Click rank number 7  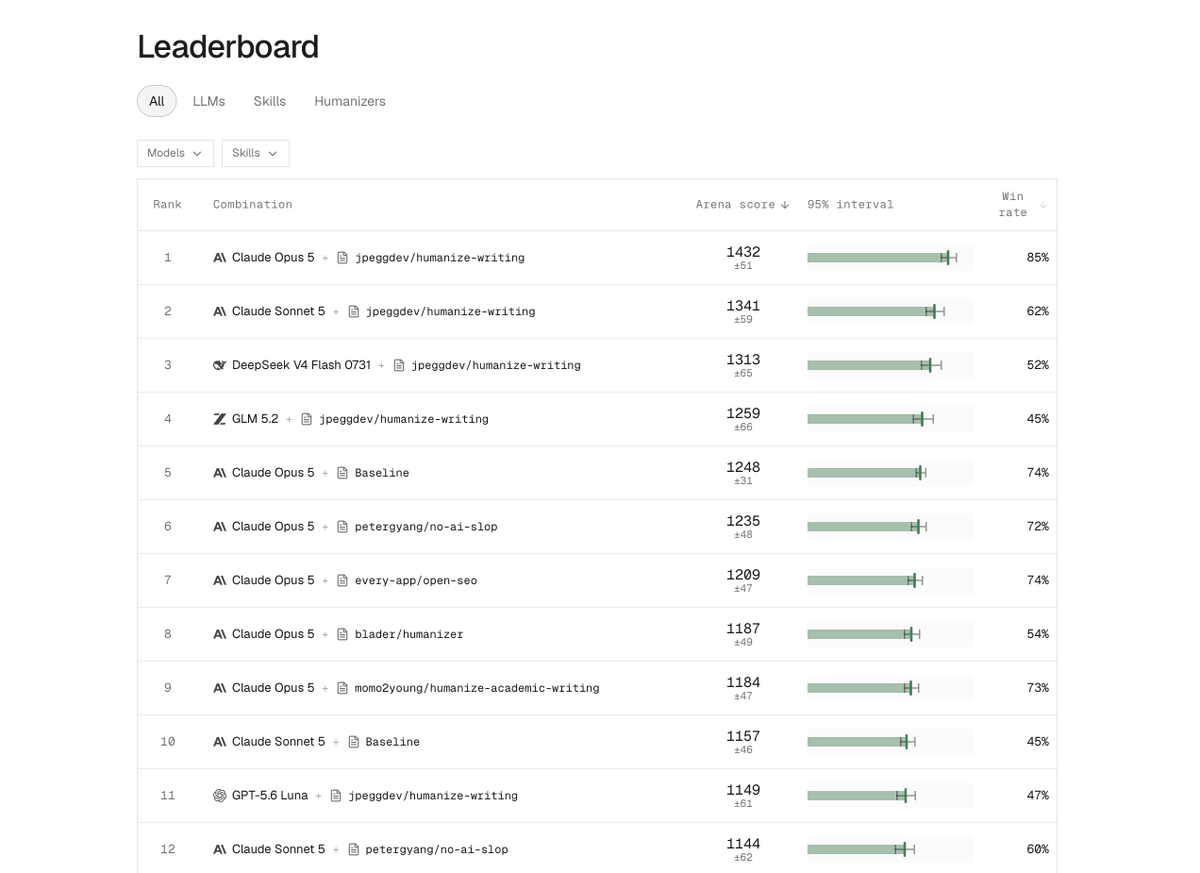(x=167, y=580)
